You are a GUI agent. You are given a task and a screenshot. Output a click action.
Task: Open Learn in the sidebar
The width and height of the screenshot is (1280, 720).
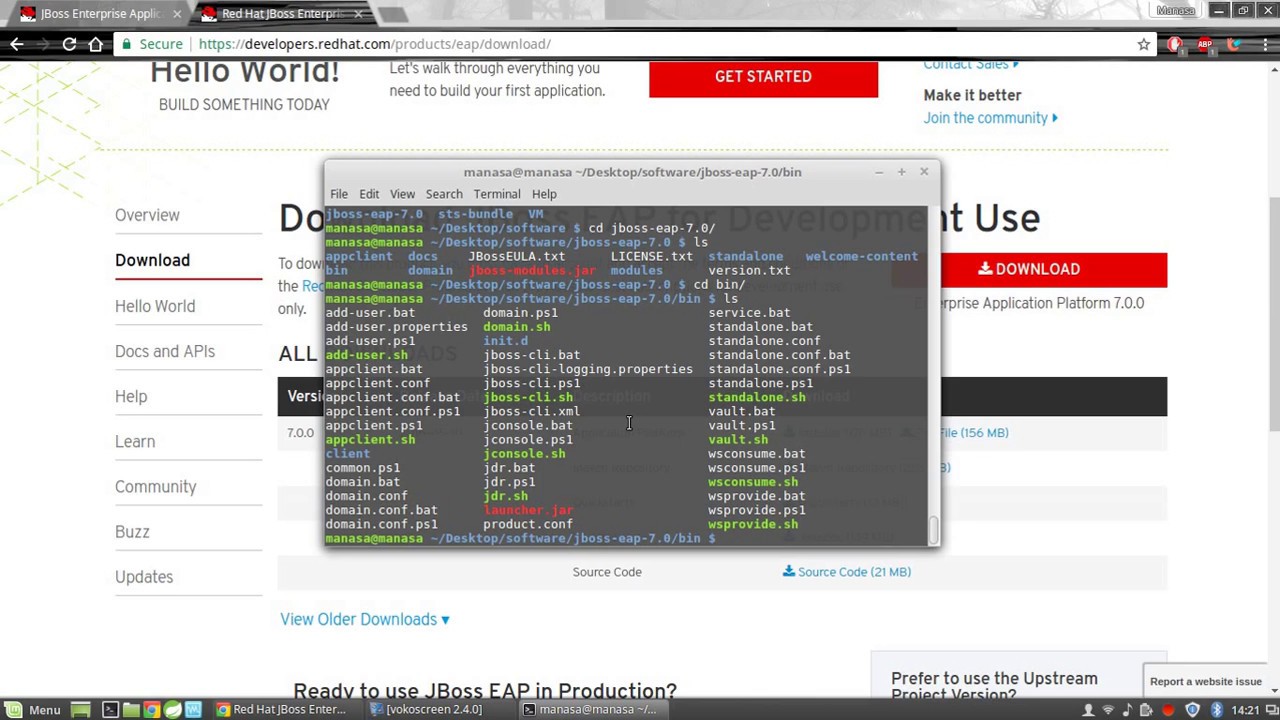pos(135,441)
